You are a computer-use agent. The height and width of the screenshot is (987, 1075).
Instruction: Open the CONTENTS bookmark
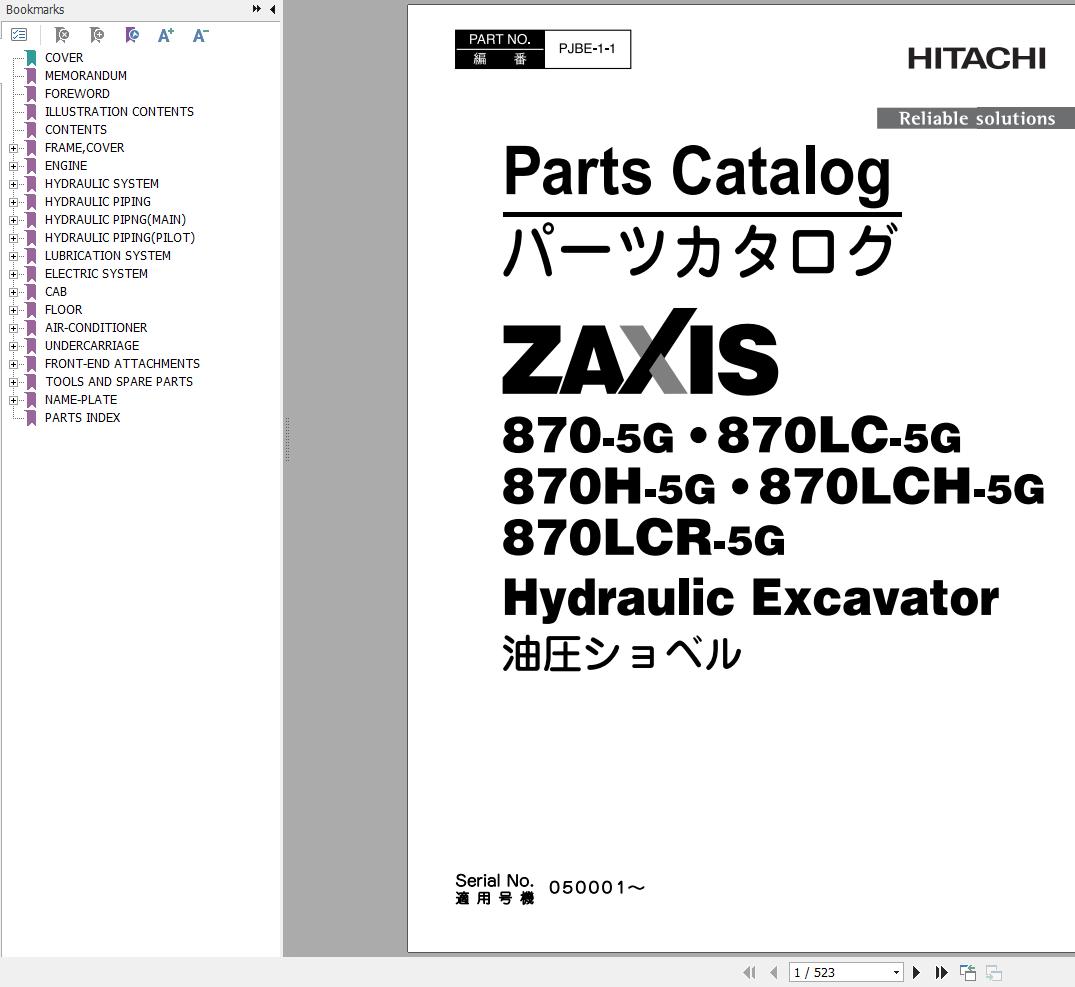[x=75, y=130]
